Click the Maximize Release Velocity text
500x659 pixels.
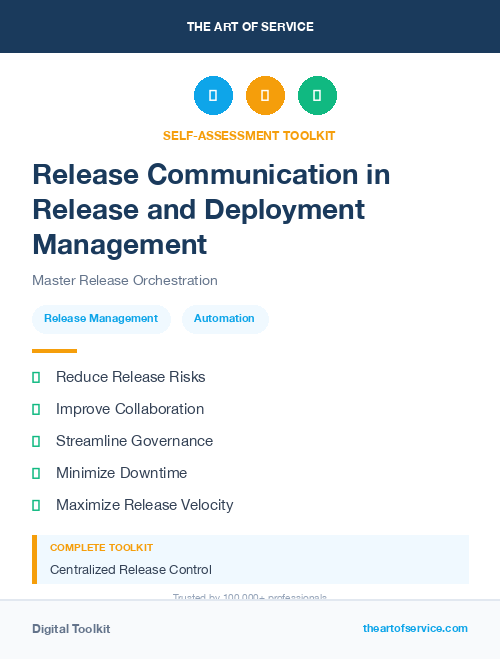coord(145,505)
